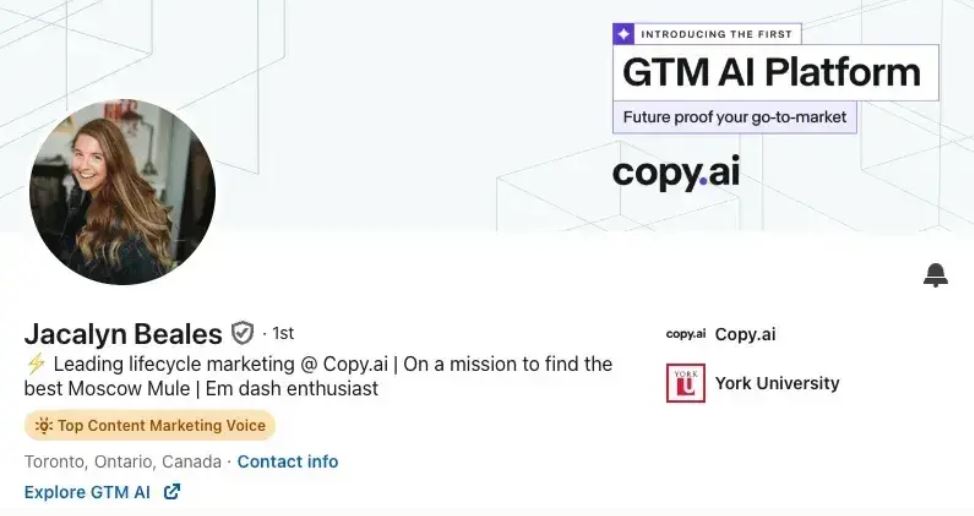Click the lightning bolt emoji in the headline
This screenshot has width=974, height=516.
(35, 364)
